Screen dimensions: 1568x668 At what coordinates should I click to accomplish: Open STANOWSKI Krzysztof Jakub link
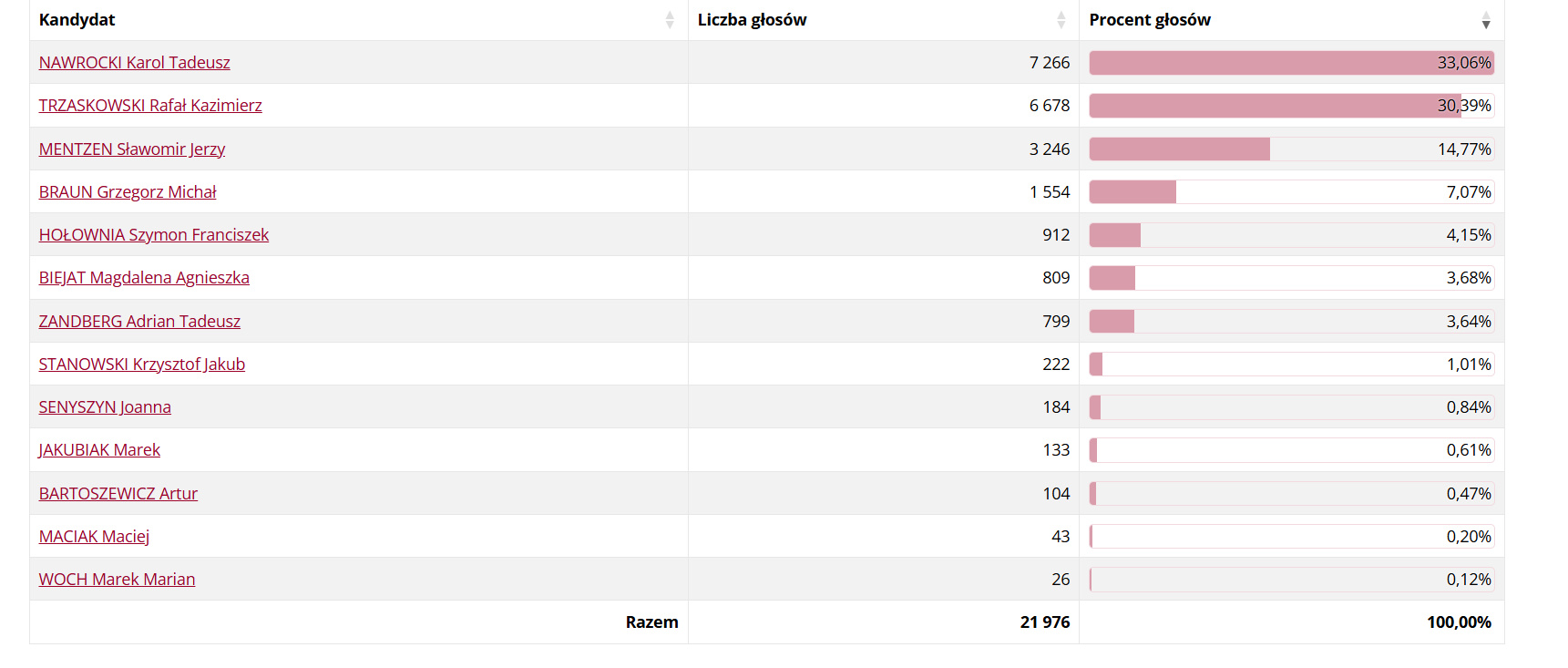(x=142, y=364)
